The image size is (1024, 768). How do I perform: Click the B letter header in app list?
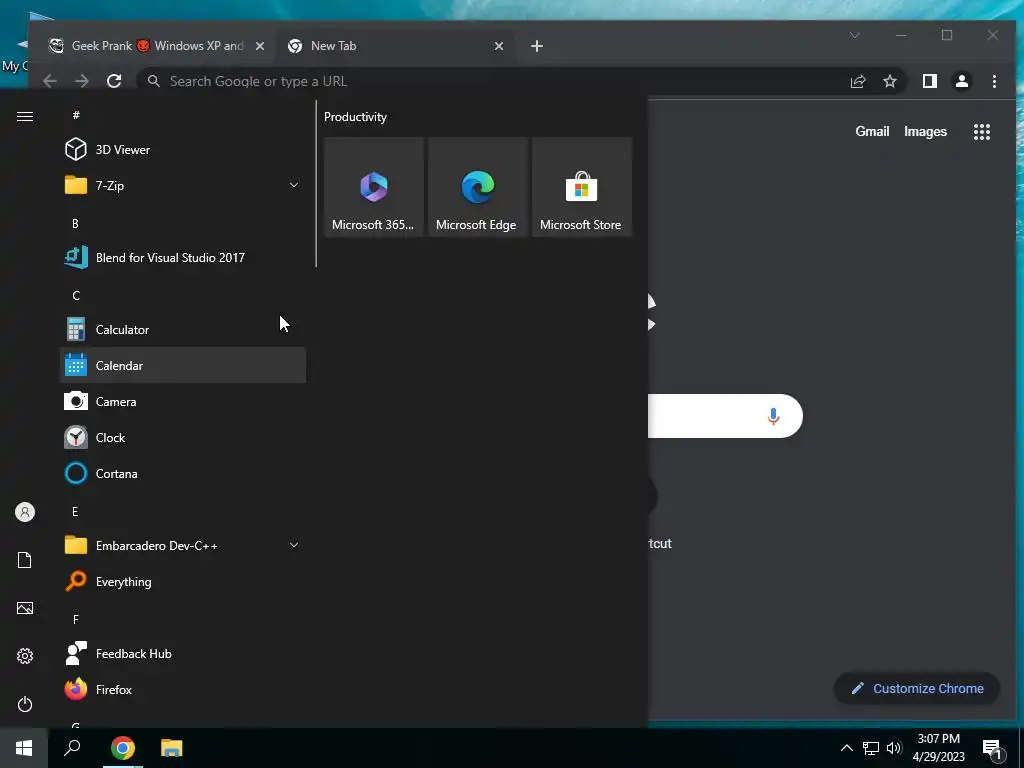(76, 223)
